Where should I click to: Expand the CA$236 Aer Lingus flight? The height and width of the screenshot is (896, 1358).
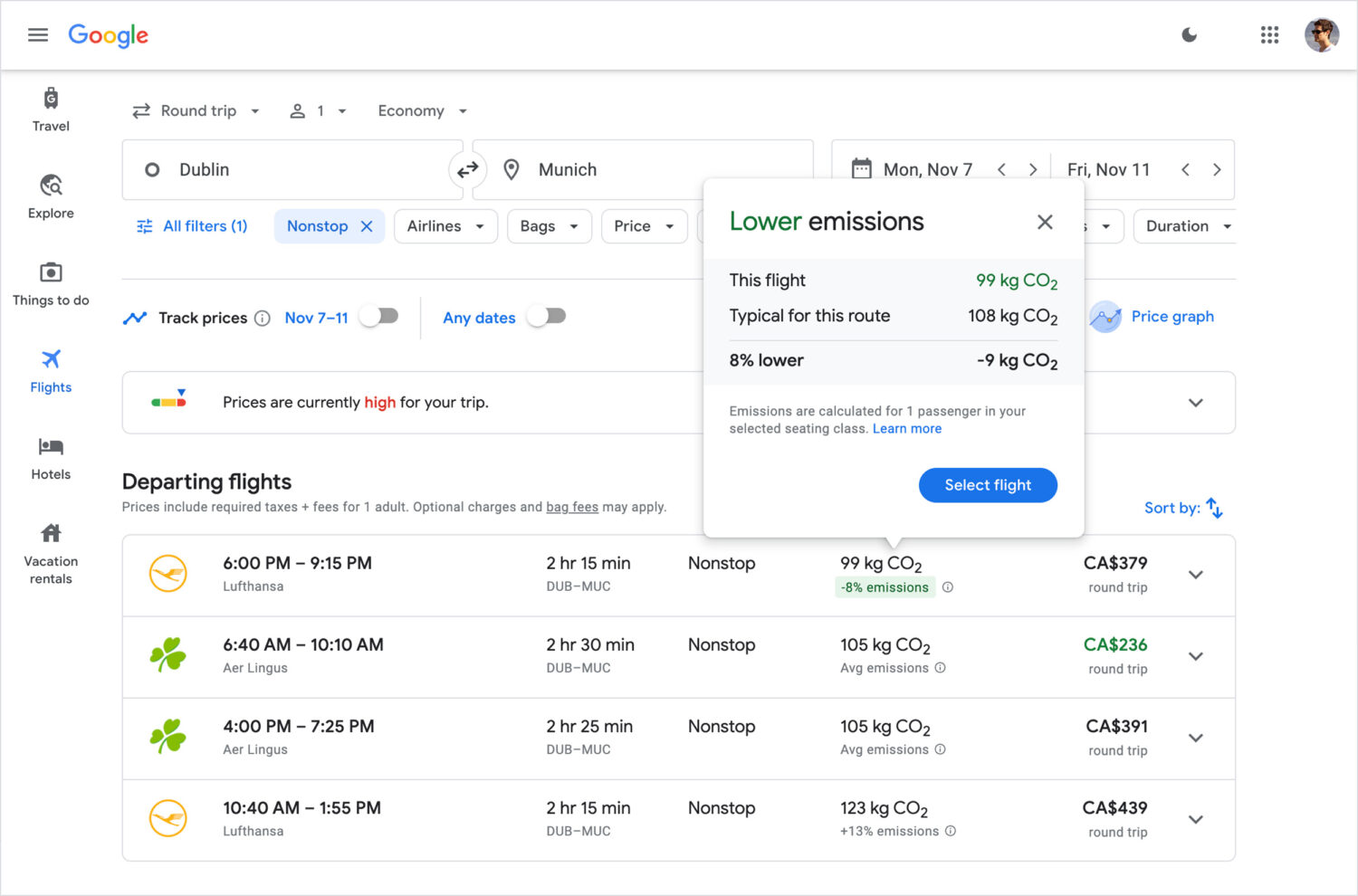click(1195, 657)
